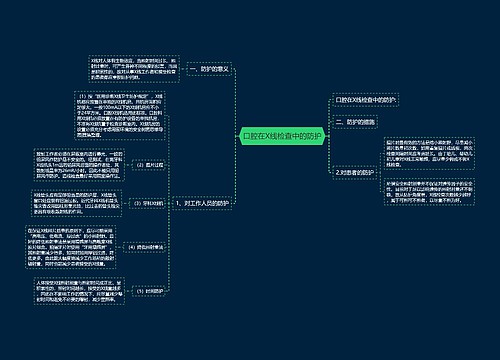Click the note box beside (5) 时间防护

pyautogui.click(x=79, y=291)
